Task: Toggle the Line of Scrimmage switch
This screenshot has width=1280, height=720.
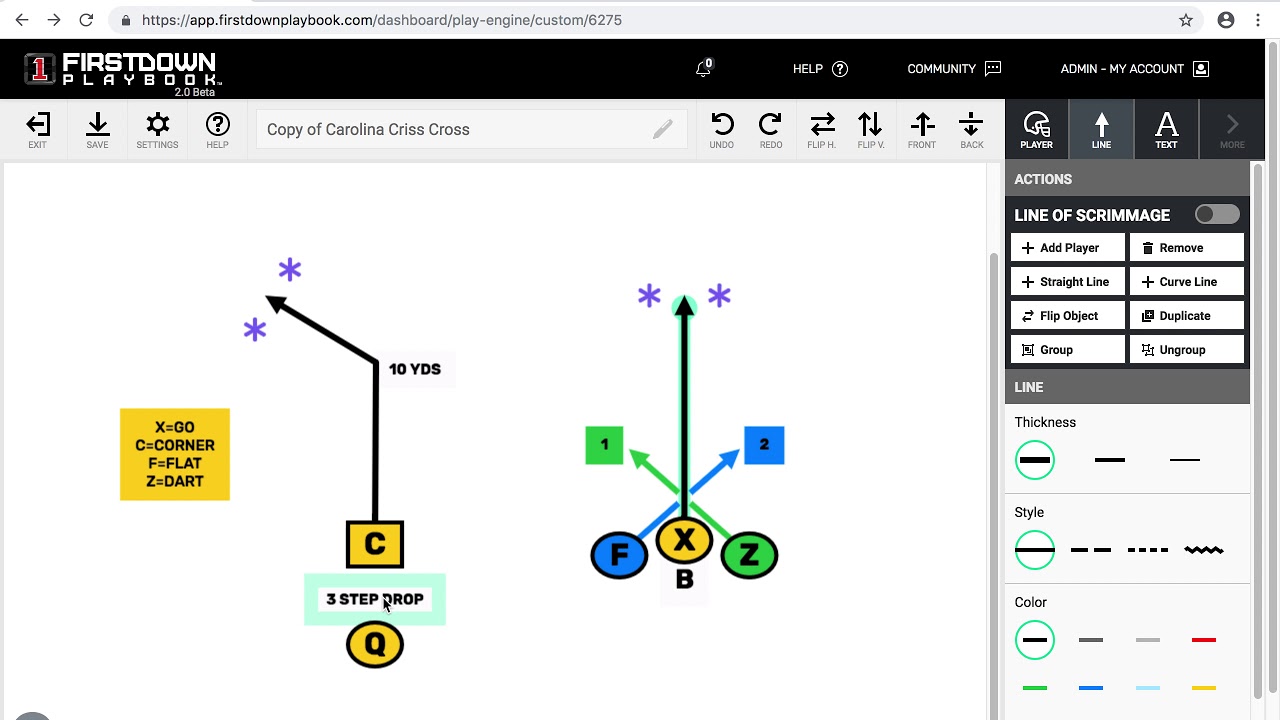Action: (x=1217, y=215)
